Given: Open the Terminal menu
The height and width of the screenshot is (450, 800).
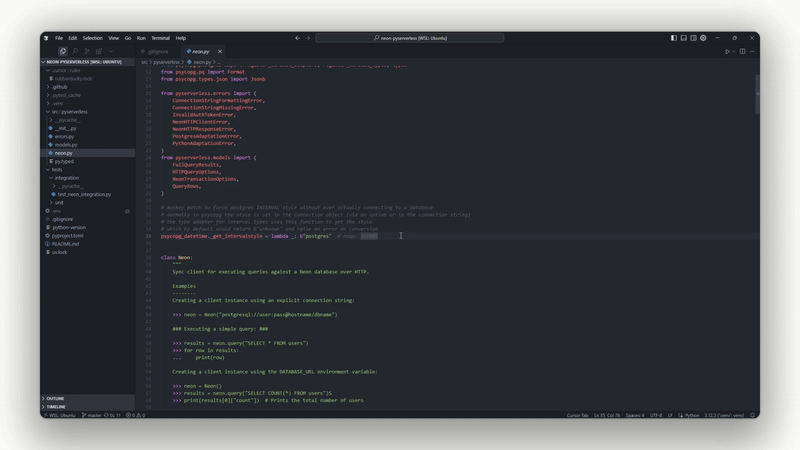Looking at the screenshot, I should click(x=160, y=38).
